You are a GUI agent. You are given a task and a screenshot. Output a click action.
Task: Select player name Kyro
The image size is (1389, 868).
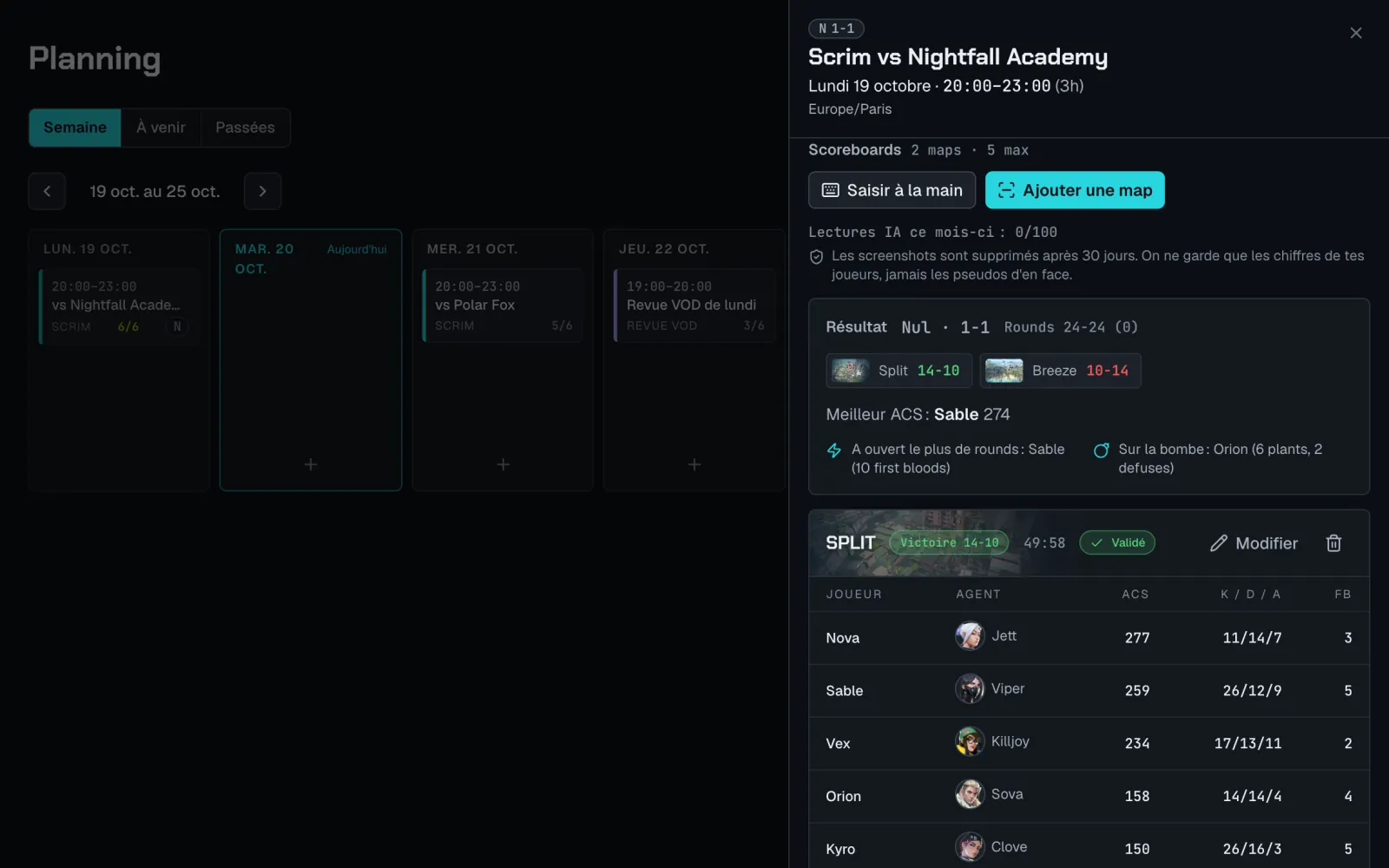point(840,850)
